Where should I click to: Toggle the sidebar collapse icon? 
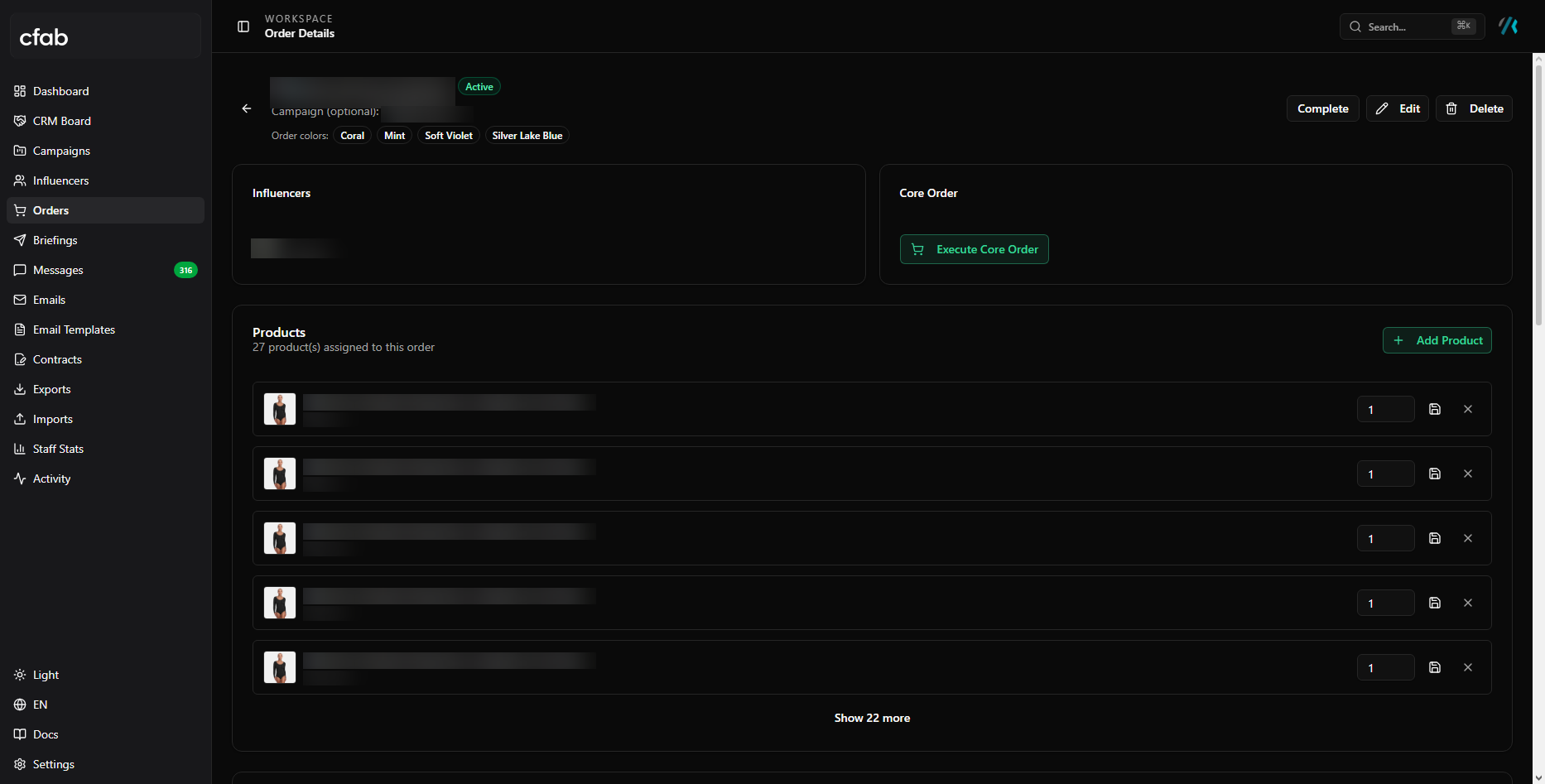(x=243, y=26)
